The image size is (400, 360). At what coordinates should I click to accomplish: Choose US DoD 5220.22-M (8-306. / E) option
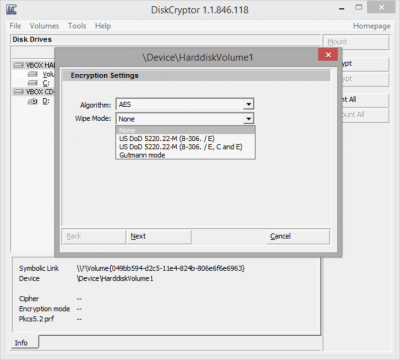tap(185, 139)
